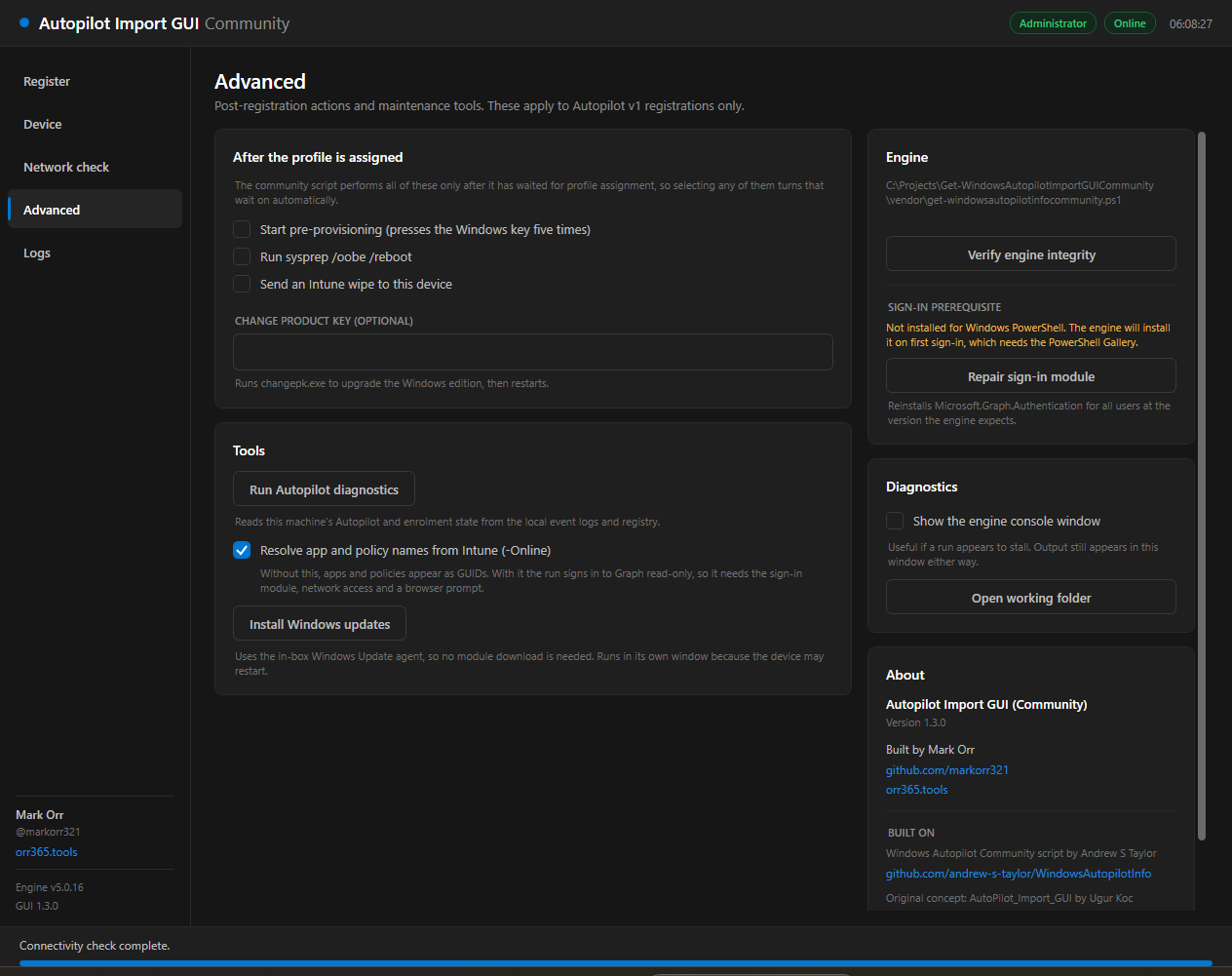Open the Register page in sidebar
This screenshot has width=1232, height=976.
click(95, 82)
